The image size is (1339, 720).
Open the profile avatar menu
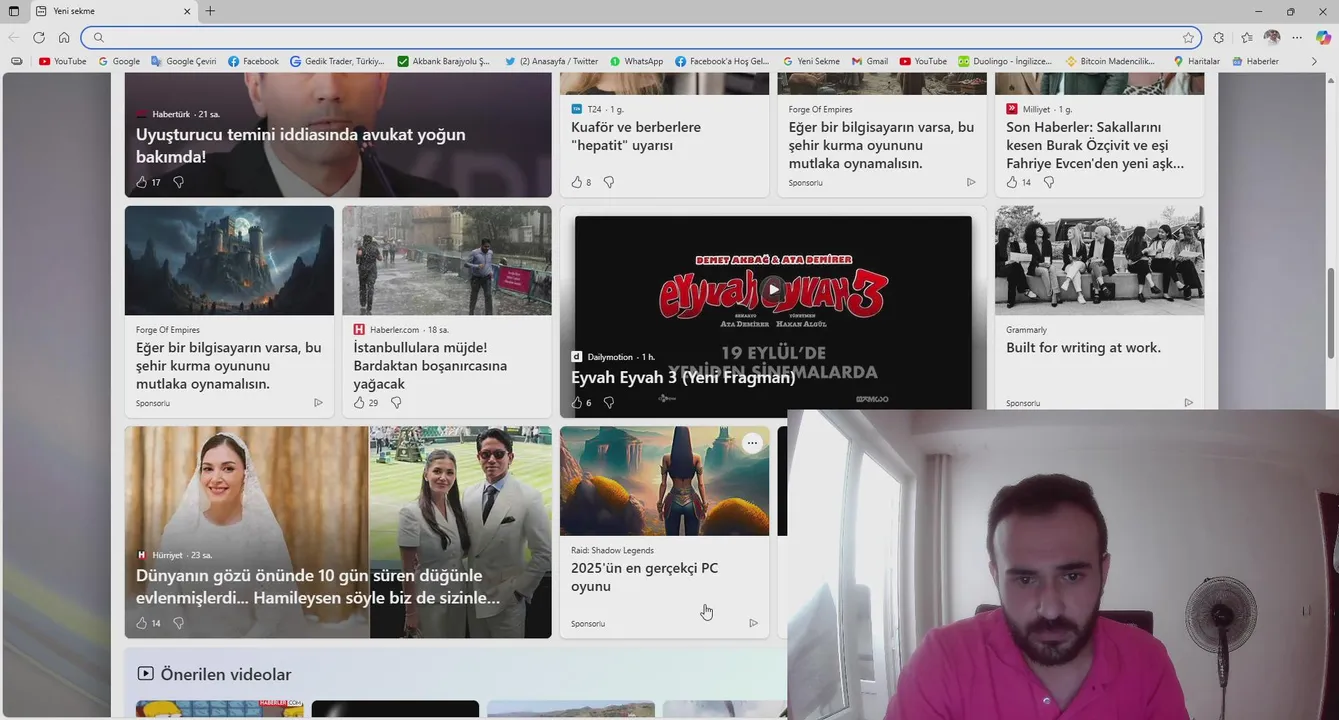point(1272,37)
